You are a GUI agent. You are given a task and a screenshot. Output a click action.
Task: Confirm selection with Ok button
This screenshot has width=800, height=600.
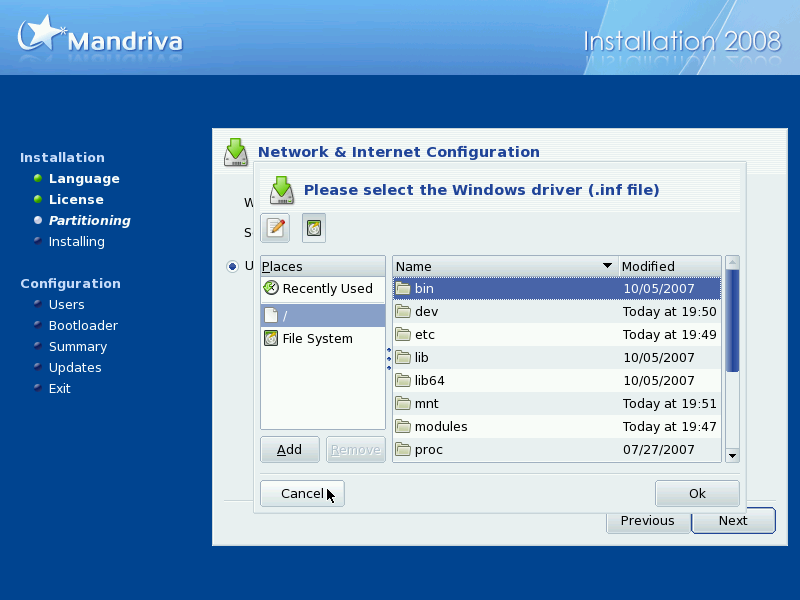(x=697, y=493)
